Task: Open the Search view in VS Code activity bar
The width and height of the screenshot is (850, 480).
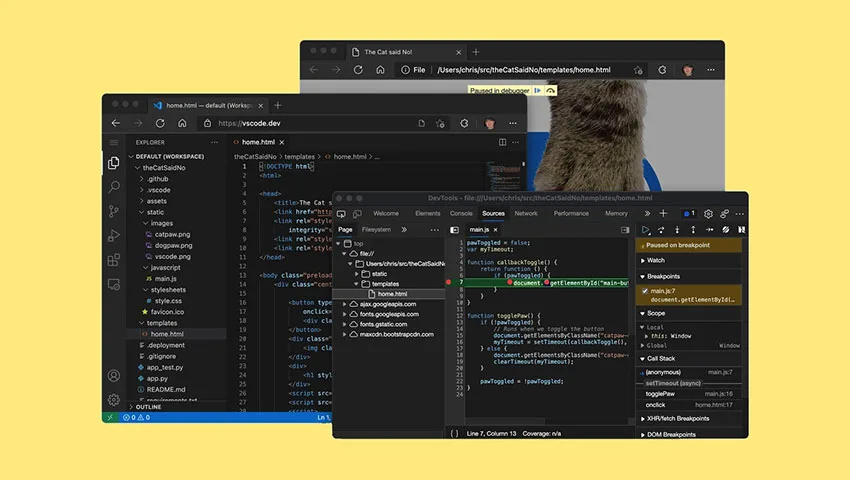Action: coord(114,187)
